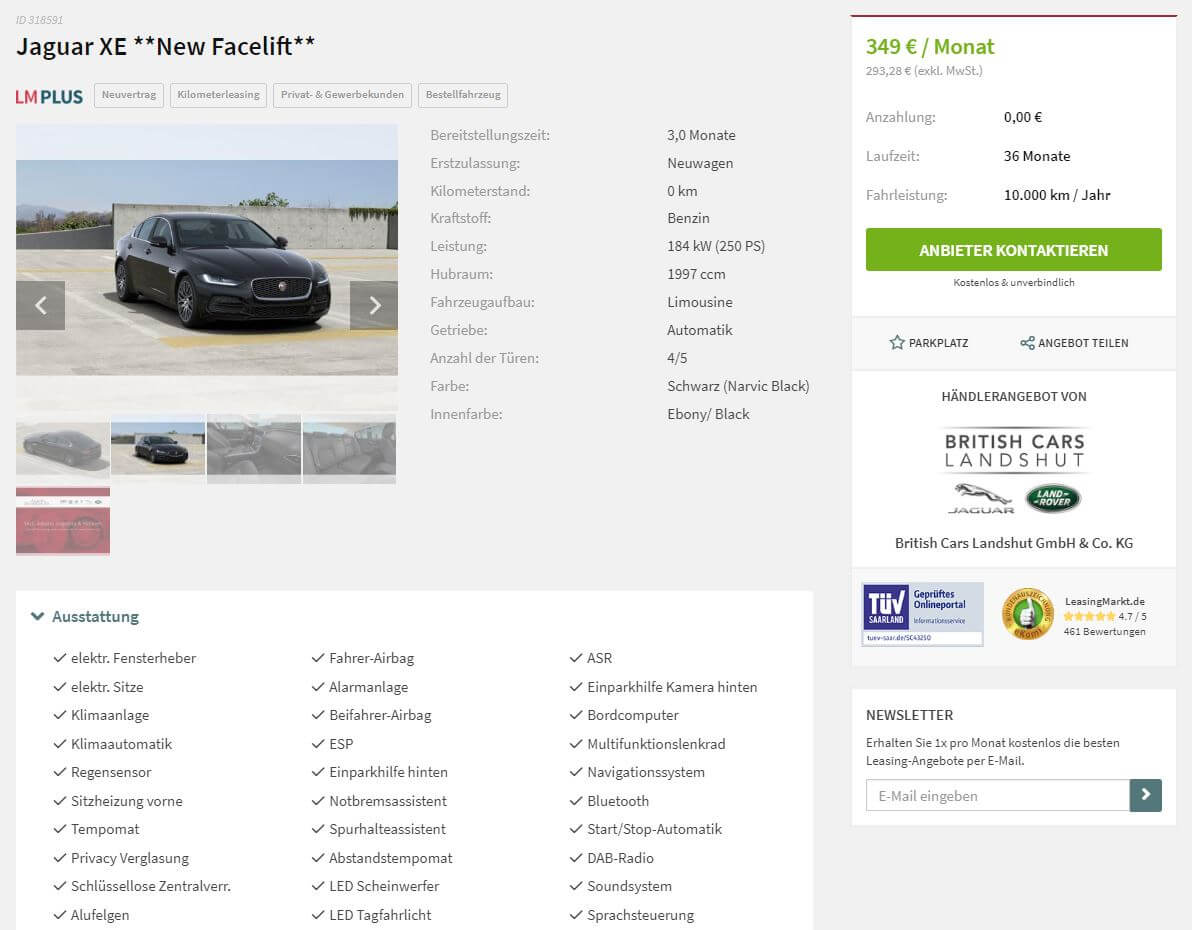Click the Jaguar brand logo
The height and width of the screenshot is (930, 1192).
[x=981, y=499]
